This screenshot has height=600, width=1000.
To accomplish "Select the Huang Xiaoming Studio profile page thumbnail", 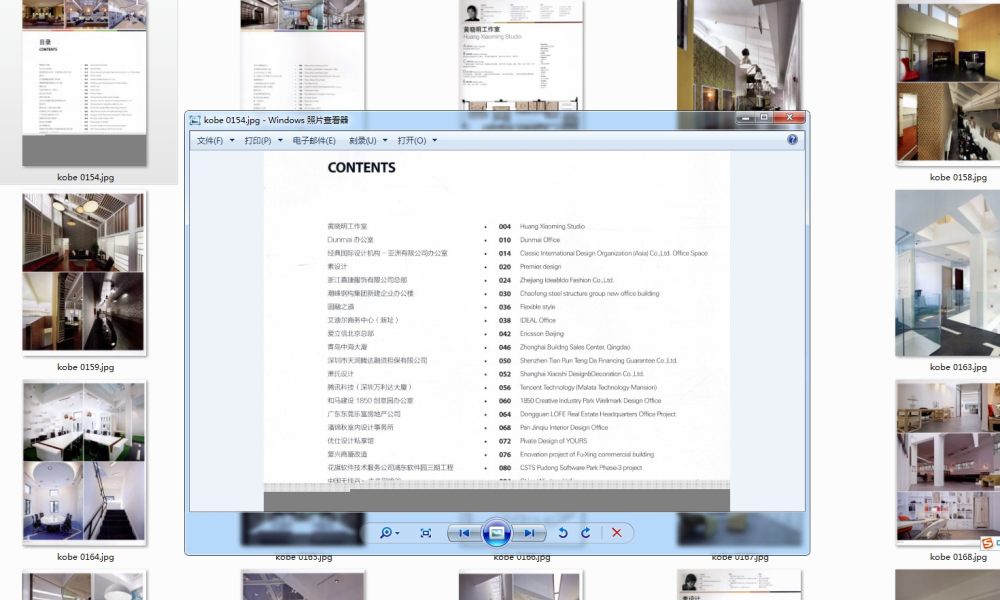I will coord(521,55).
